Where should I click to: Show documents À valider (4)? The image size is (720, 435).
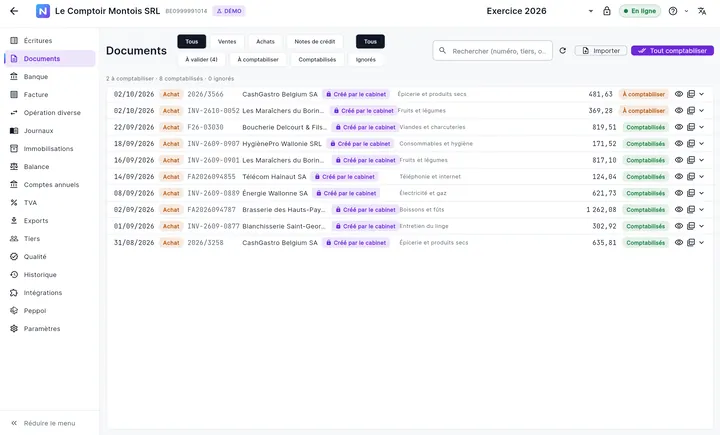(201, 60)
